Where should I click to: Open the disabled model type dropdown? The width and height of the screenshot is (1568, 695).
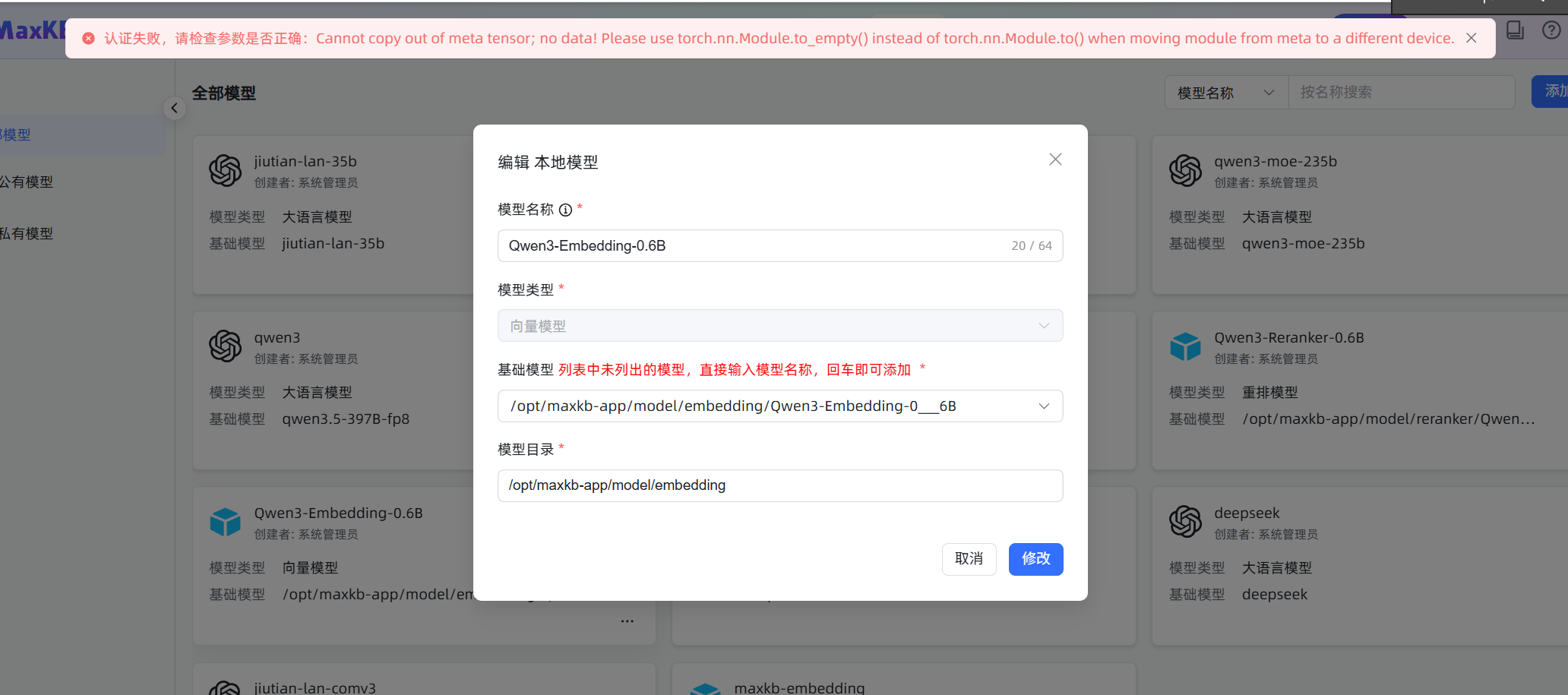click(x=779, y=326)
